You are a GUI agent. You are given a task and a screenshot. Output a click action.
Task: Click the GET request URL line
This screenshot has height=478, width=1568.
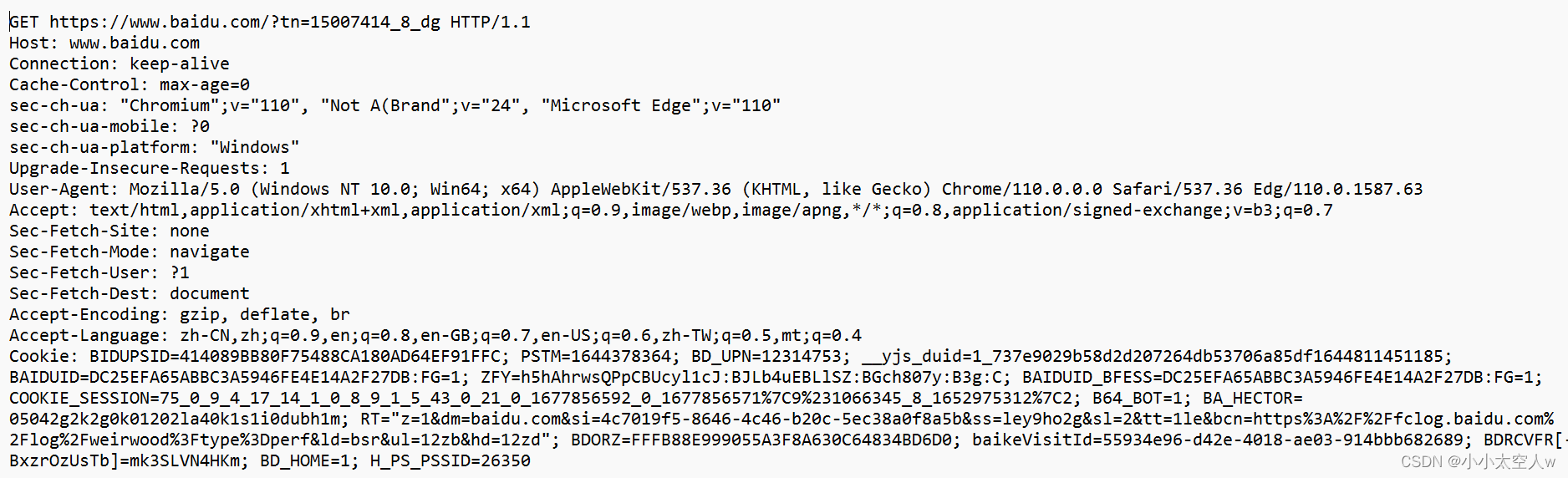tap(270, 22)
